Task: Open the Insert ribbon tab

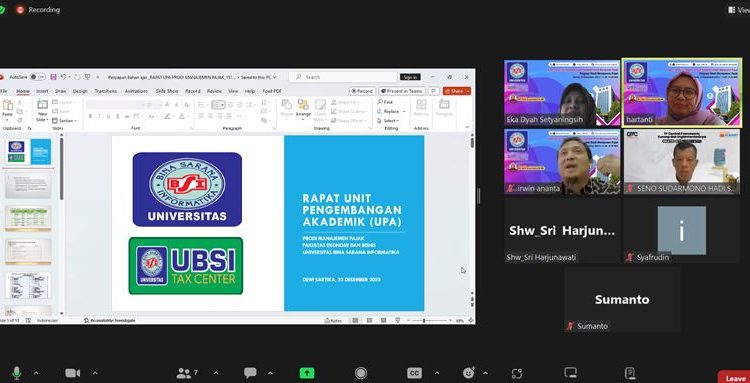Action: [42, 91]
